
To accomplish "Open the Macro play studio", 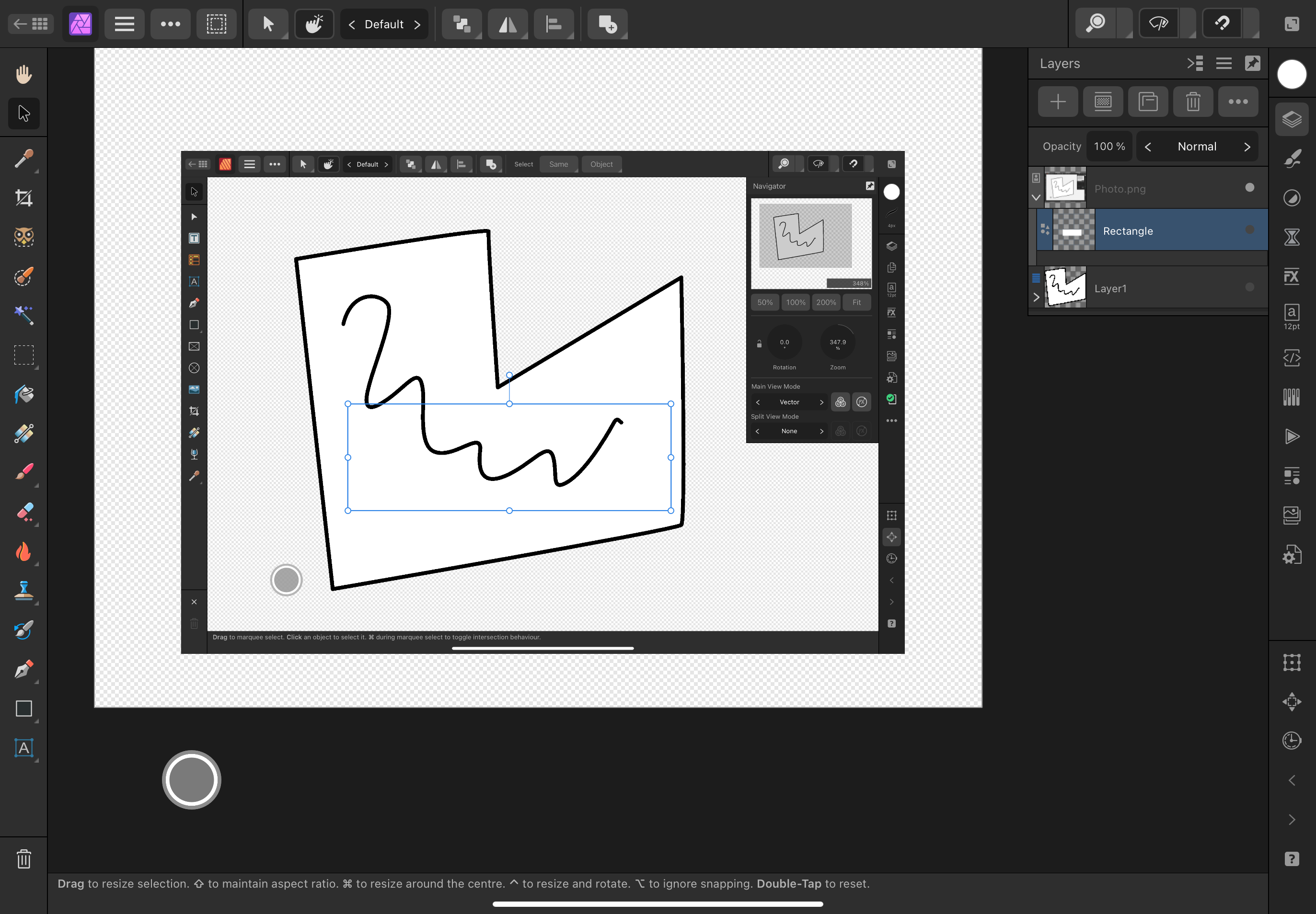I will tap(1292, 436).
